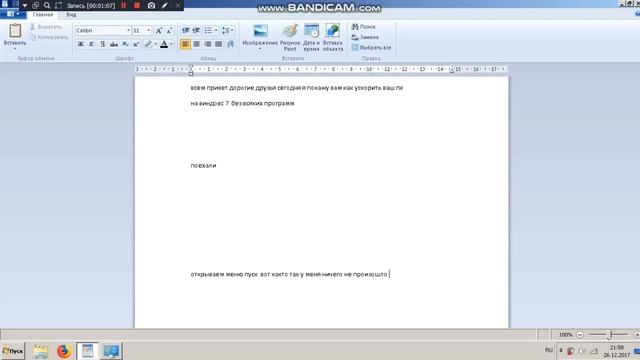The image size is (640, 360).
Task: Click the first-line indent marker on ruler
Action: click(x=191, y=67)
